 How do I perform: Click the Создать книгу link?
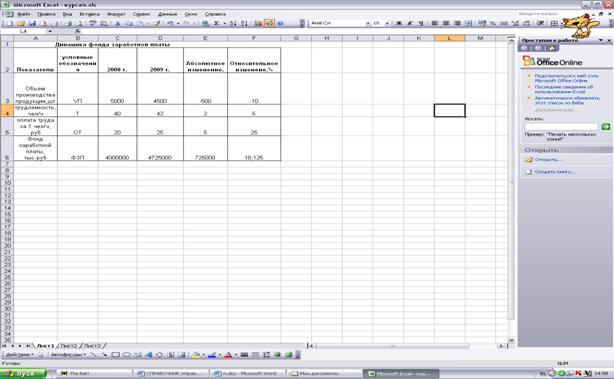pos(555,171)
